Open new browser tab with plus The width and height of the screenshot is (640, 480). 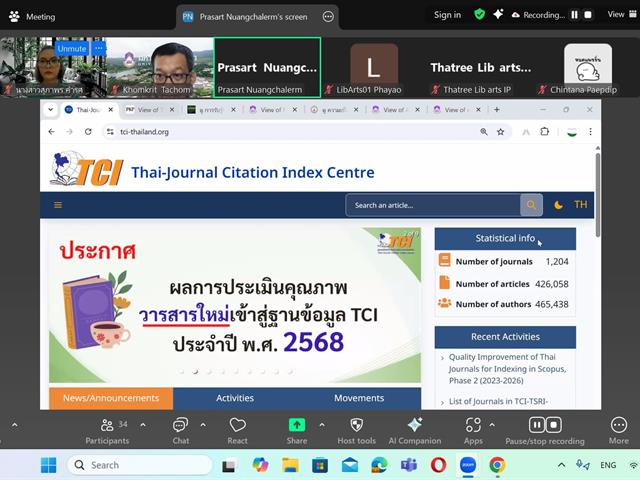497,109
